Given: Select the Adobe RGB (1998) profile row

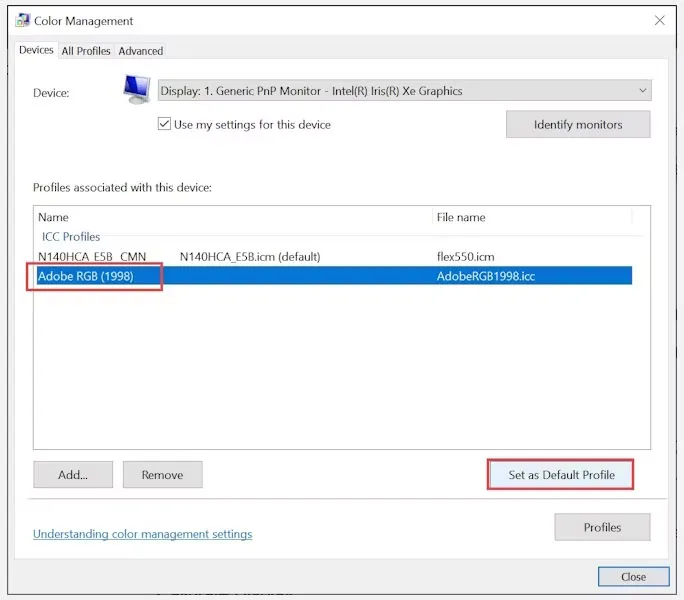Looking at the screenshot, I should tap(335, 276).
